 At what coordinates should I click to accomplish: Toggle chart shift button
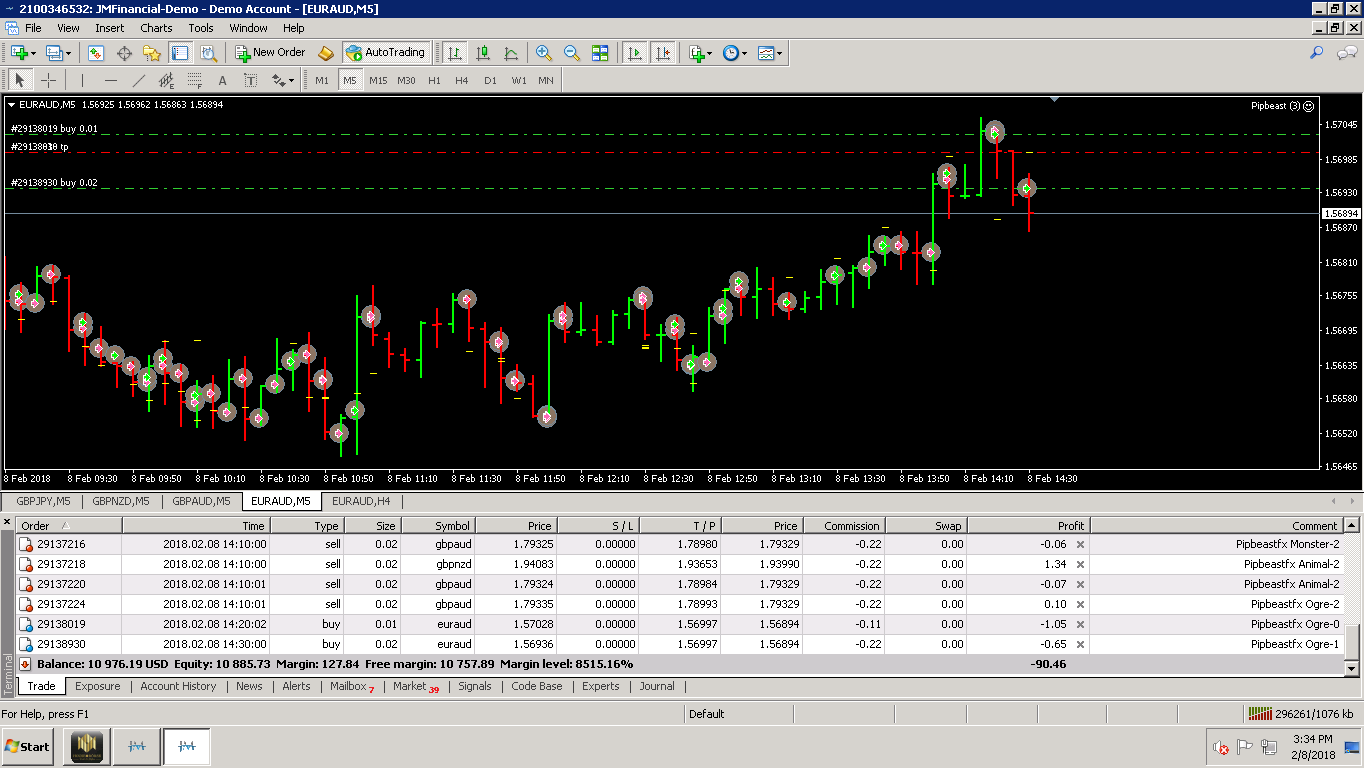[x=662, y=53]
